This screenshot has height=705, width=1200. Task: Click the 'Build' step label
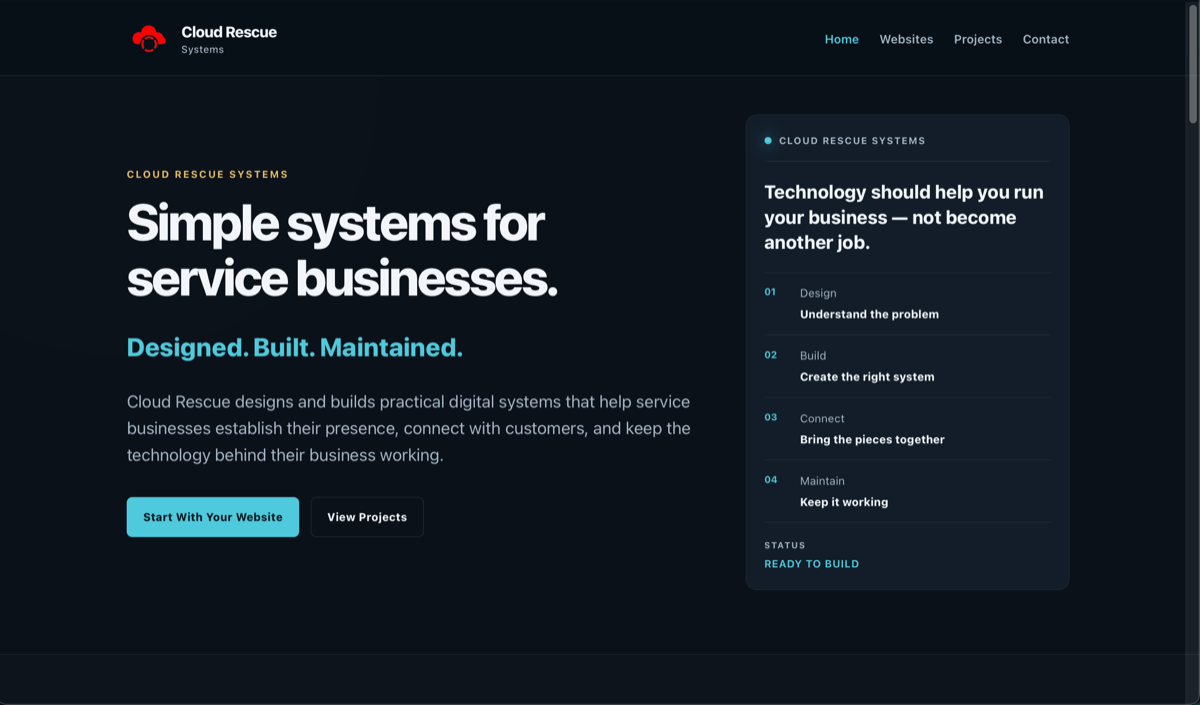click(813, 356)
